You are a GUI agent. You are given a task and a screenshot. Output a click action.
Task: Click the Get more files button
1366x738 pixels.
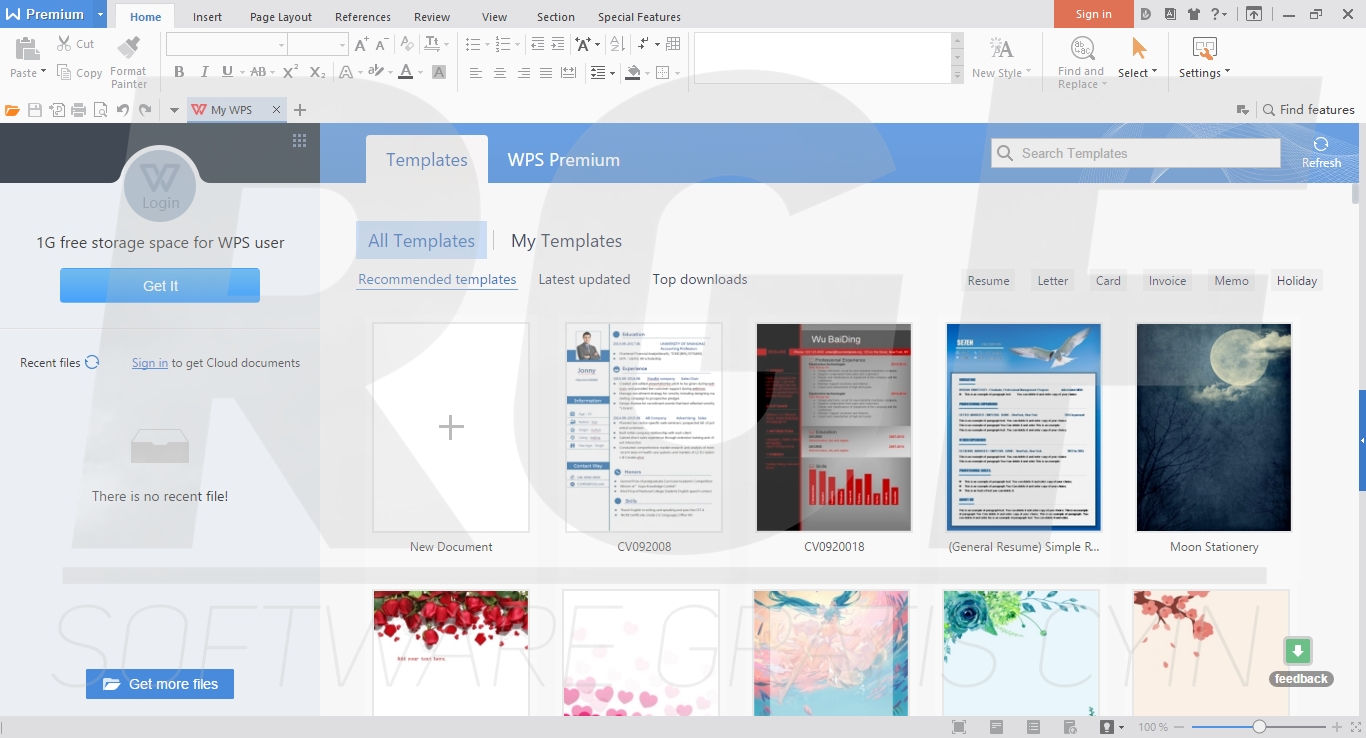click(160, 684)
